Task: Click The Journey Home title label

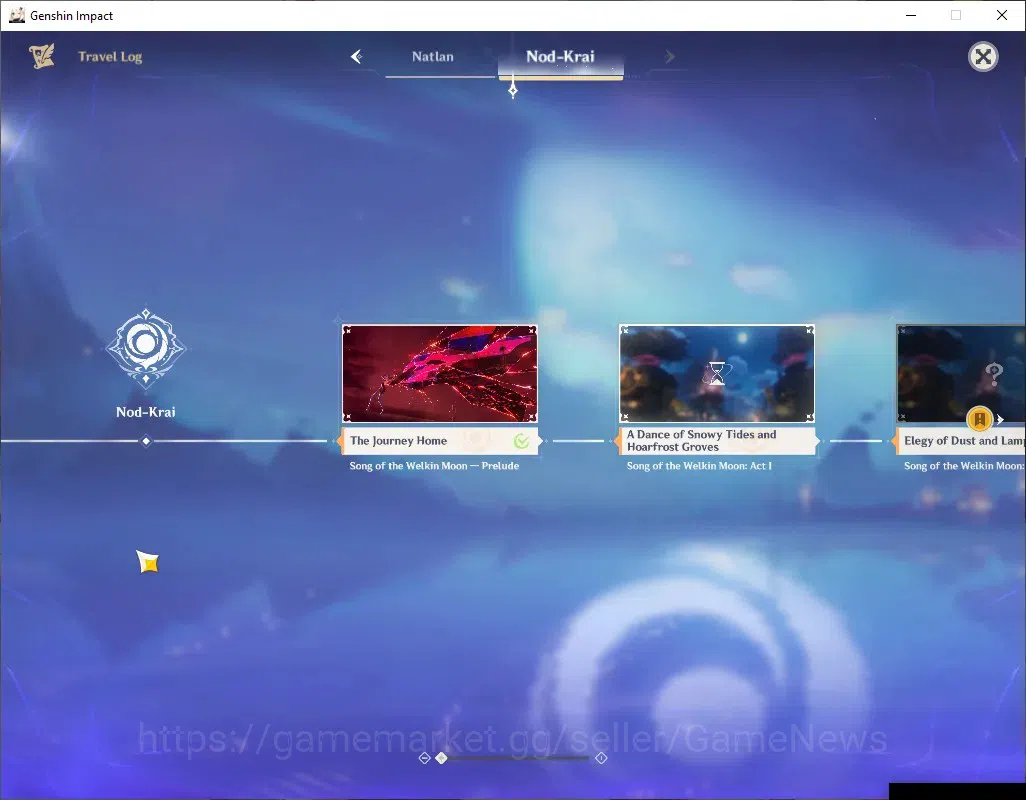Action: (398, 441)
